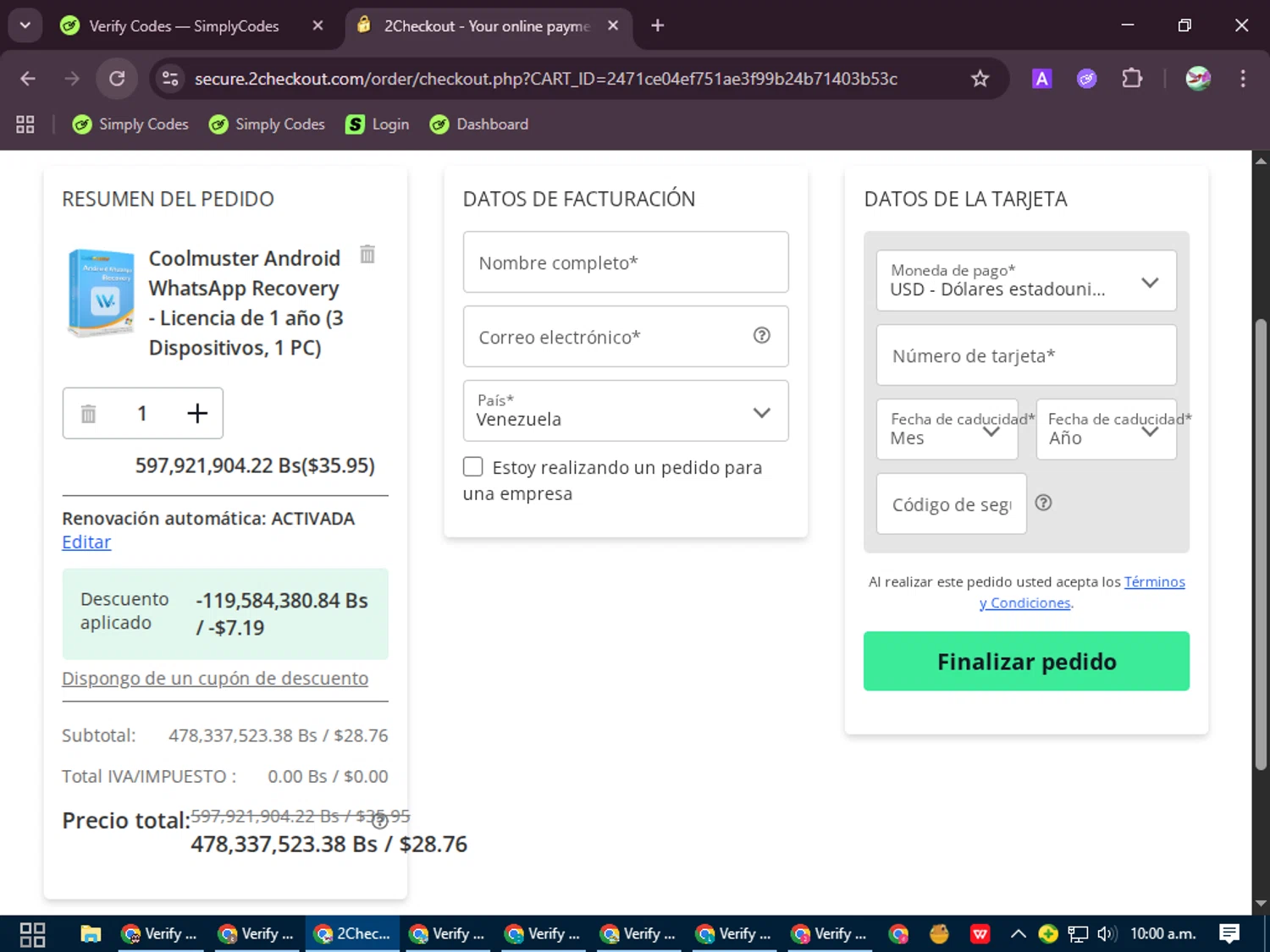Screen dimensions: 1270x952
Task: Click the Número de tarjeta field
Action: 1026,355
